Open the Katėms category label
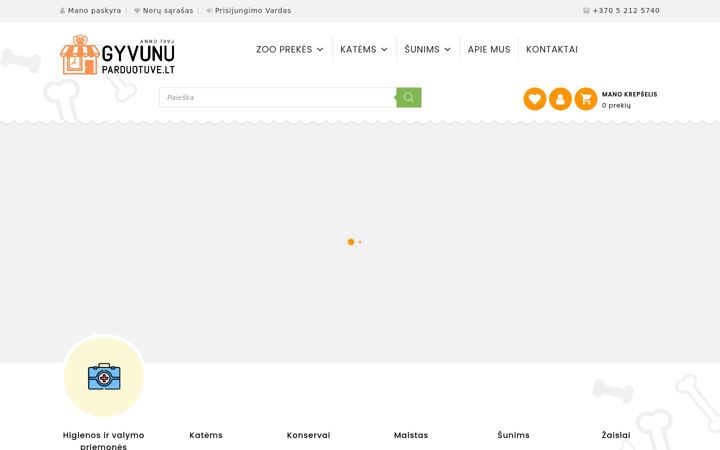This screenshot has width=720, height=450. point(206,435)
